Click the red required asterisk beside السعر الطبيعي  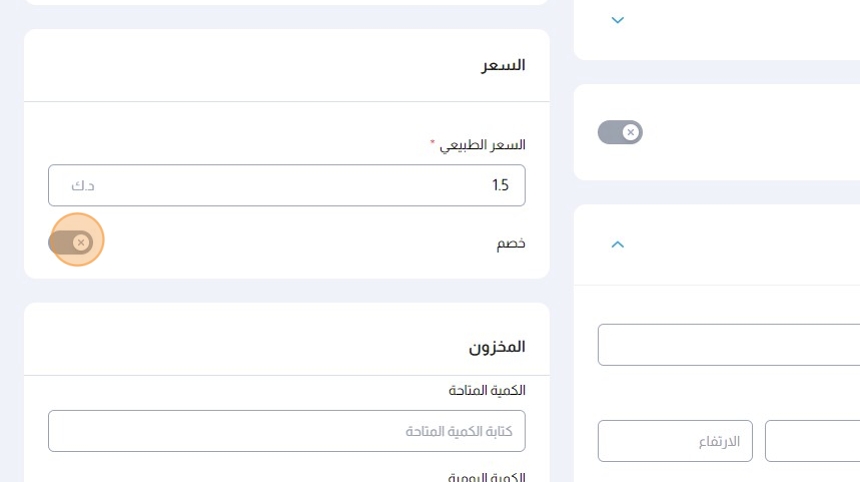coord(433,146)
